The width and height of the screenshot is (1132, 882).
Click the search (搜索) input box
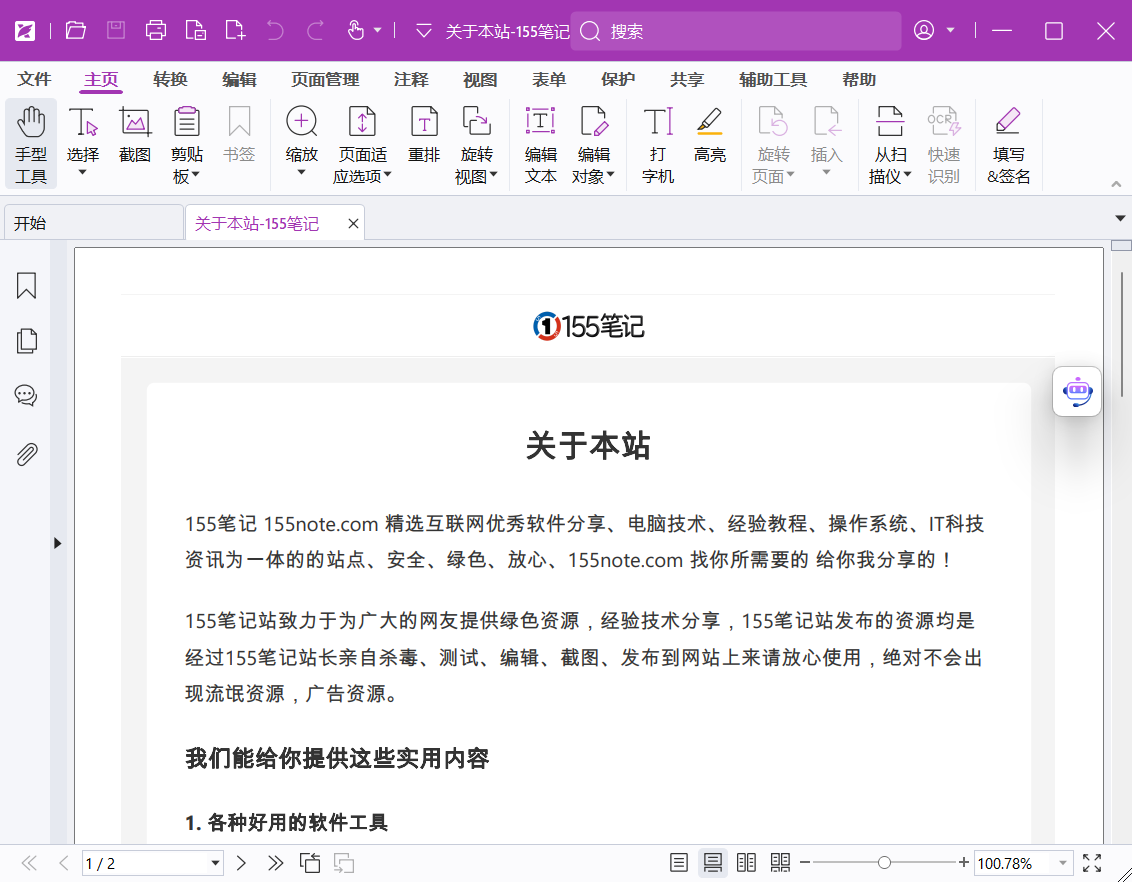(x=740, y=31)
